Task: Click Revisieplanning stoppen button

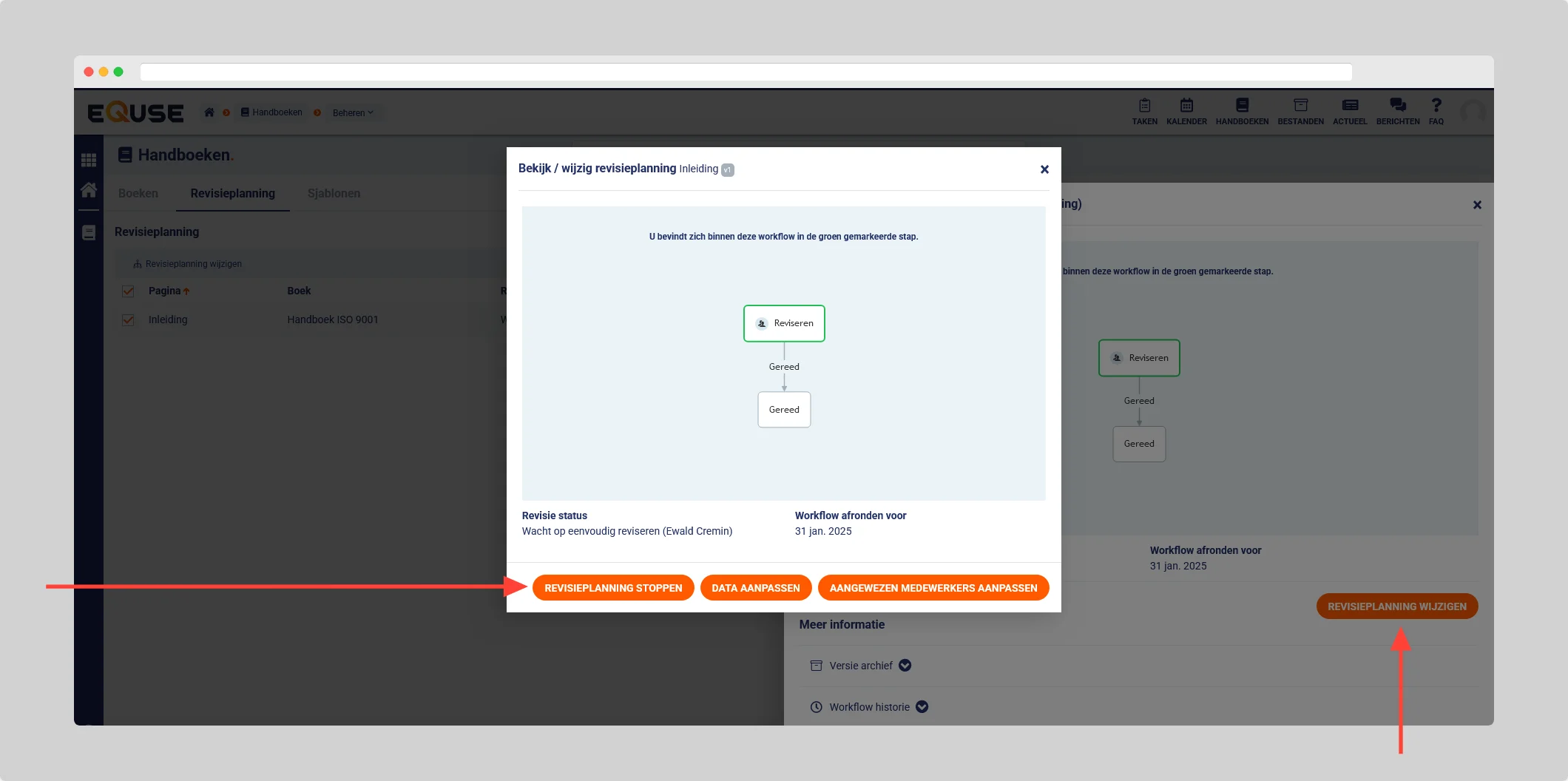Action: tap(613, 588)
